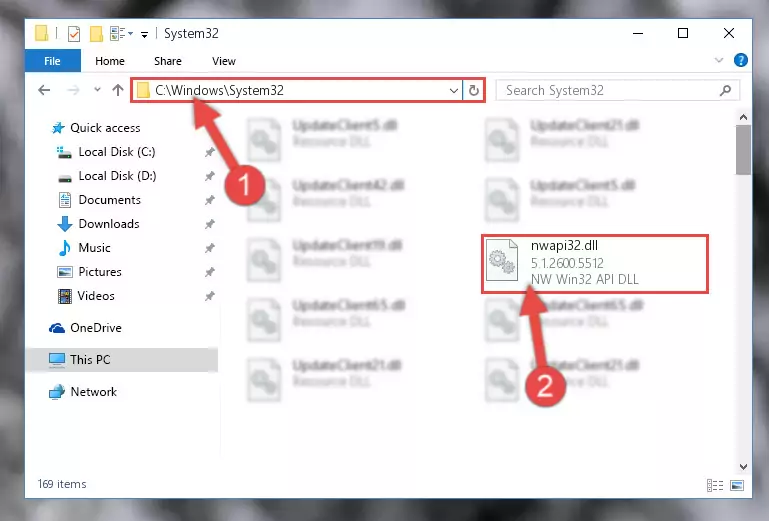Click pin icon next to Downloads

[x=210, y=224]
